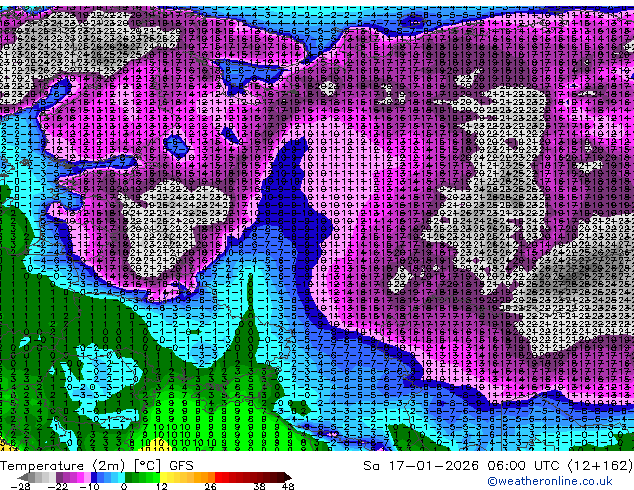The width and height of the screenshot is (634, 490).
Task: Click the 'Sa 17-01-2026 06:00 UTC (12+162)' timestamp
Action: click(498, 466)
